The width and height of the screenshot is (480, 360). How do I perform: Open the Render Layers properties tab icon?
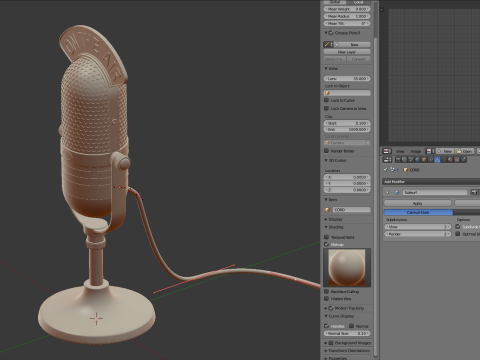(x=404, y=159)
